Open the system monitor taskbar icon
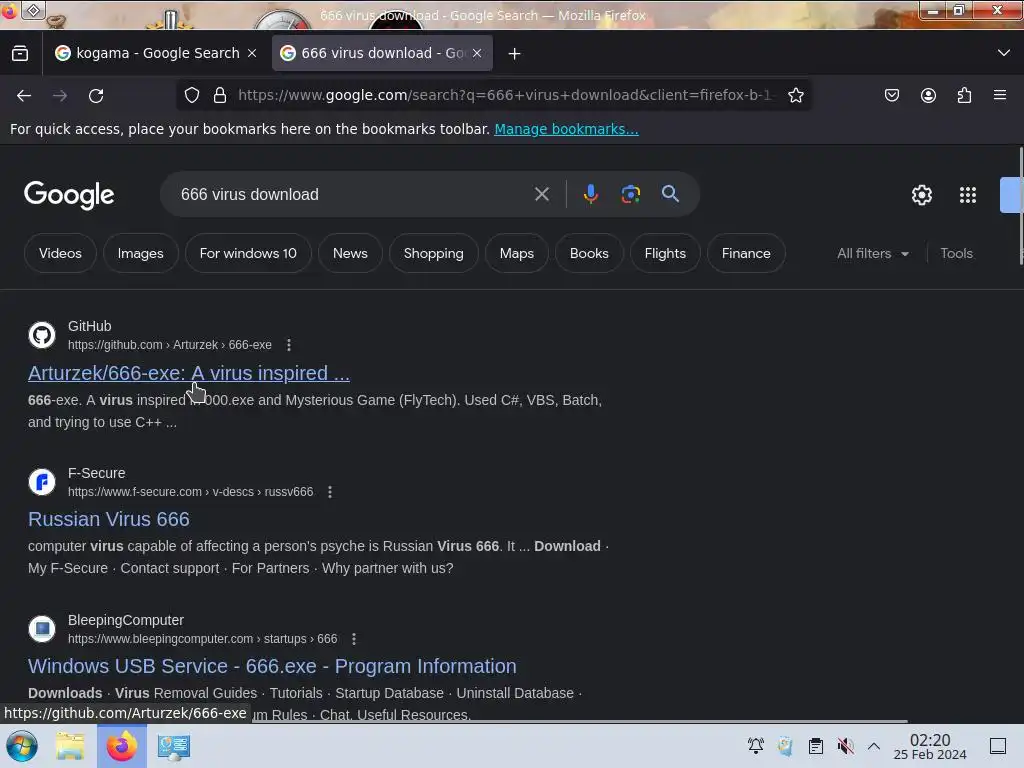 (x=173, y=746)
